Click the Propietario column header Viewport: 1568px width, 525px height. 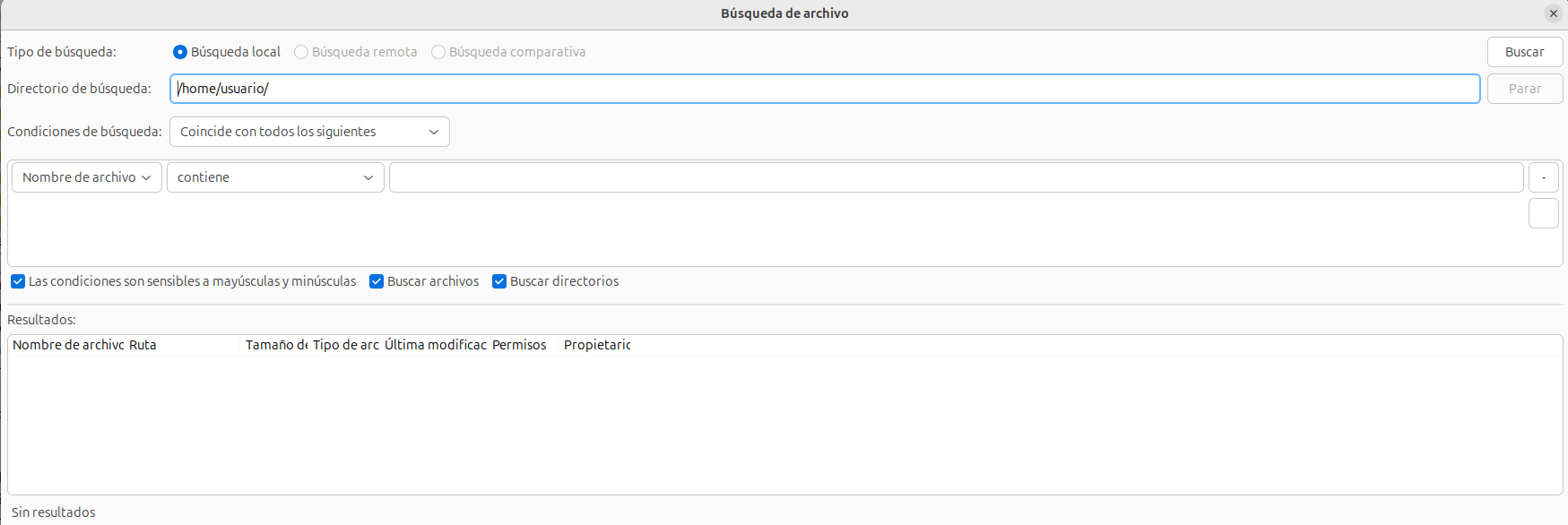click(x=597, y=345)
